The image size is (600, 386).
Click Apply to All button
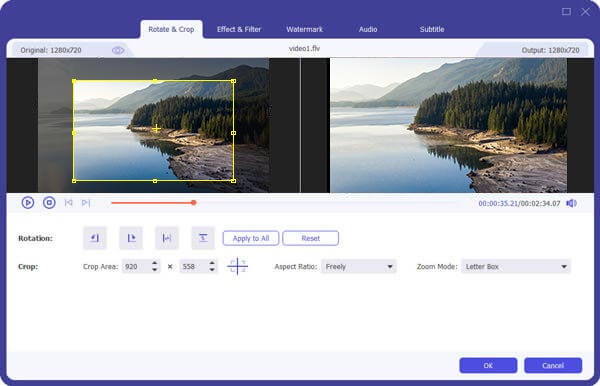[x=251, y=238]
